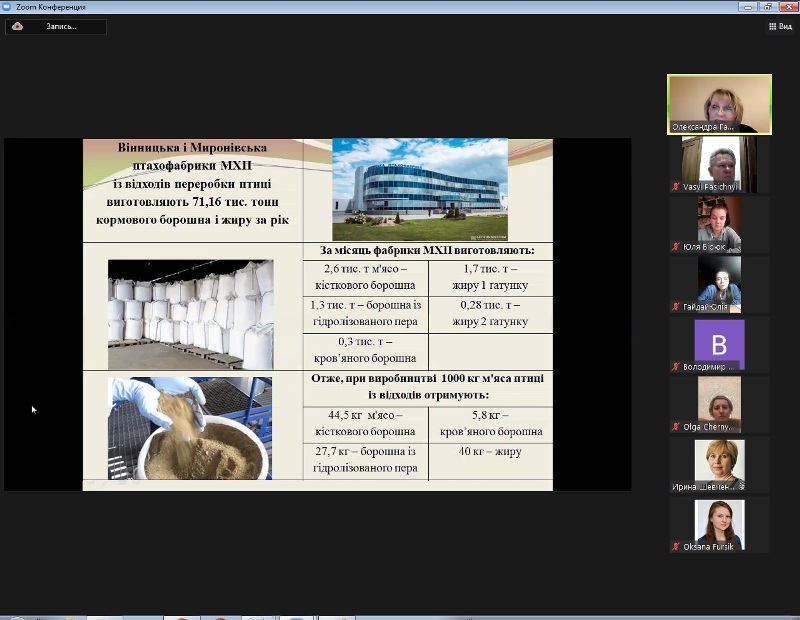This screenshot has width=800, height=620.
Task: Click the recording indicator icon
Action: (17, 27)
